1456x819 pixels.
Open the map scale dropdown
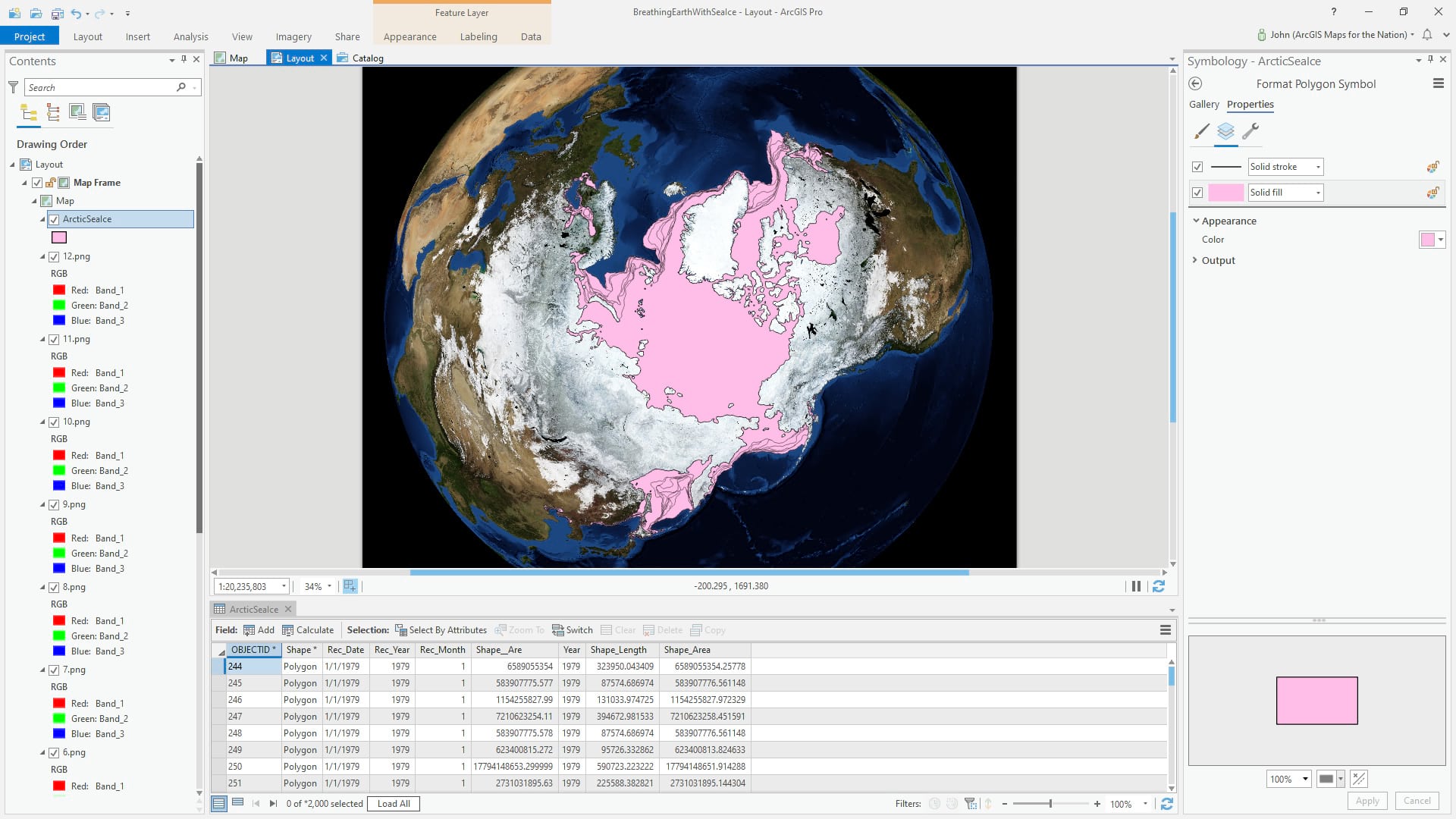(284, 586)
